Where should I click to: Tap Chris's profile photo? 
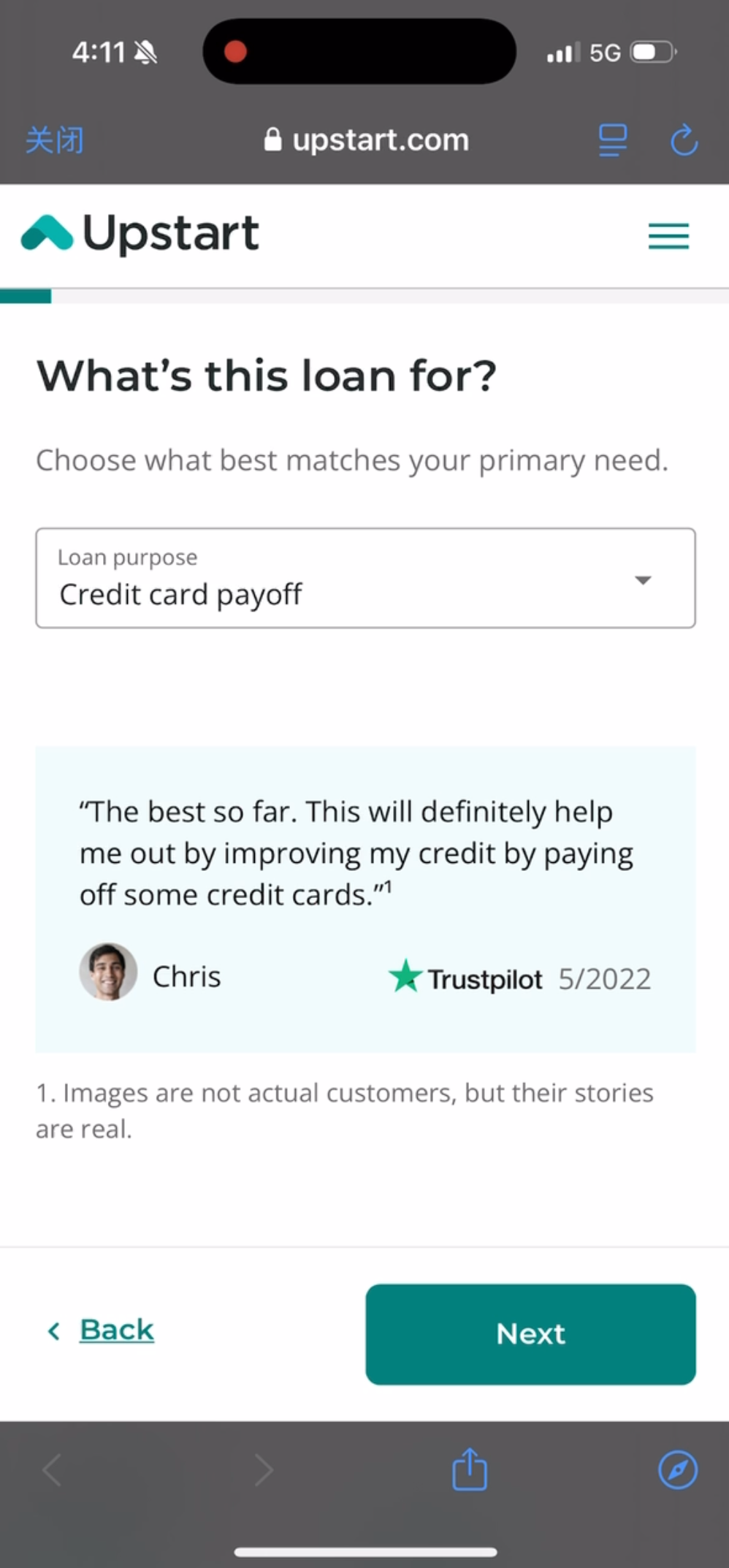tap(108, 972)
